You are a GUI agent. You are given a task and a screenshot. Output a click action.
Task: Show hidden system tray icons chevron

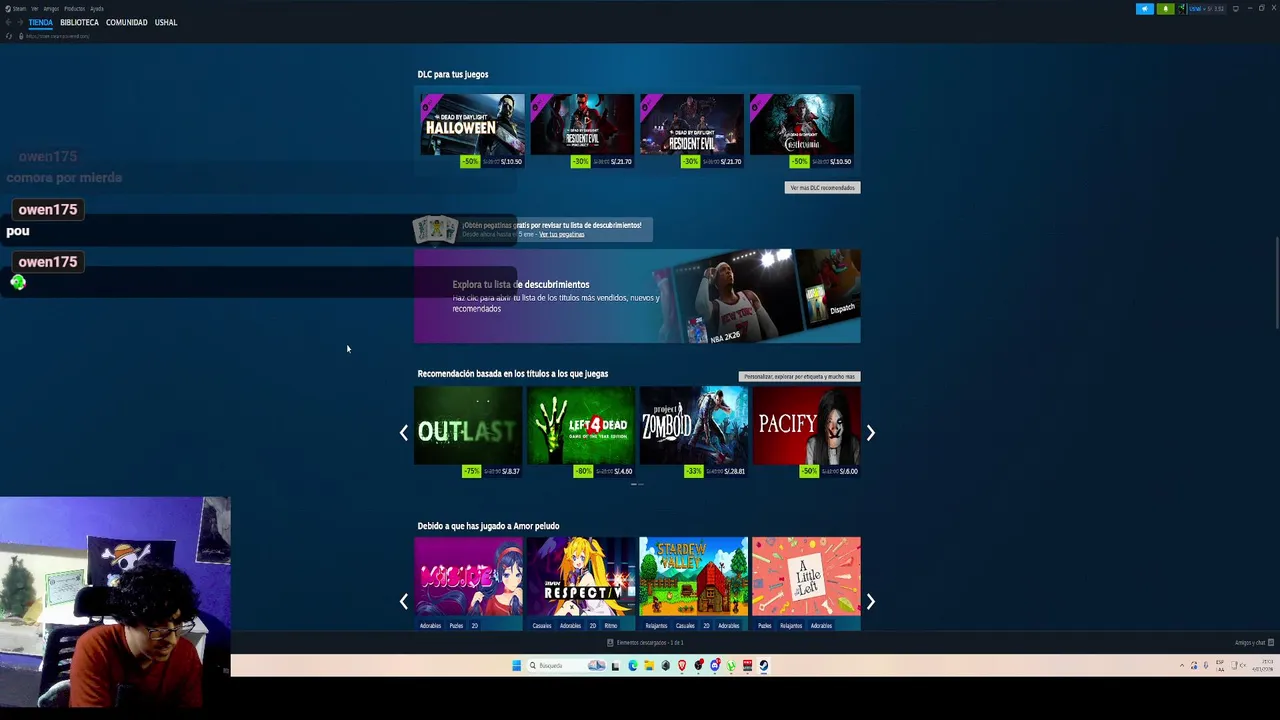1182,665
